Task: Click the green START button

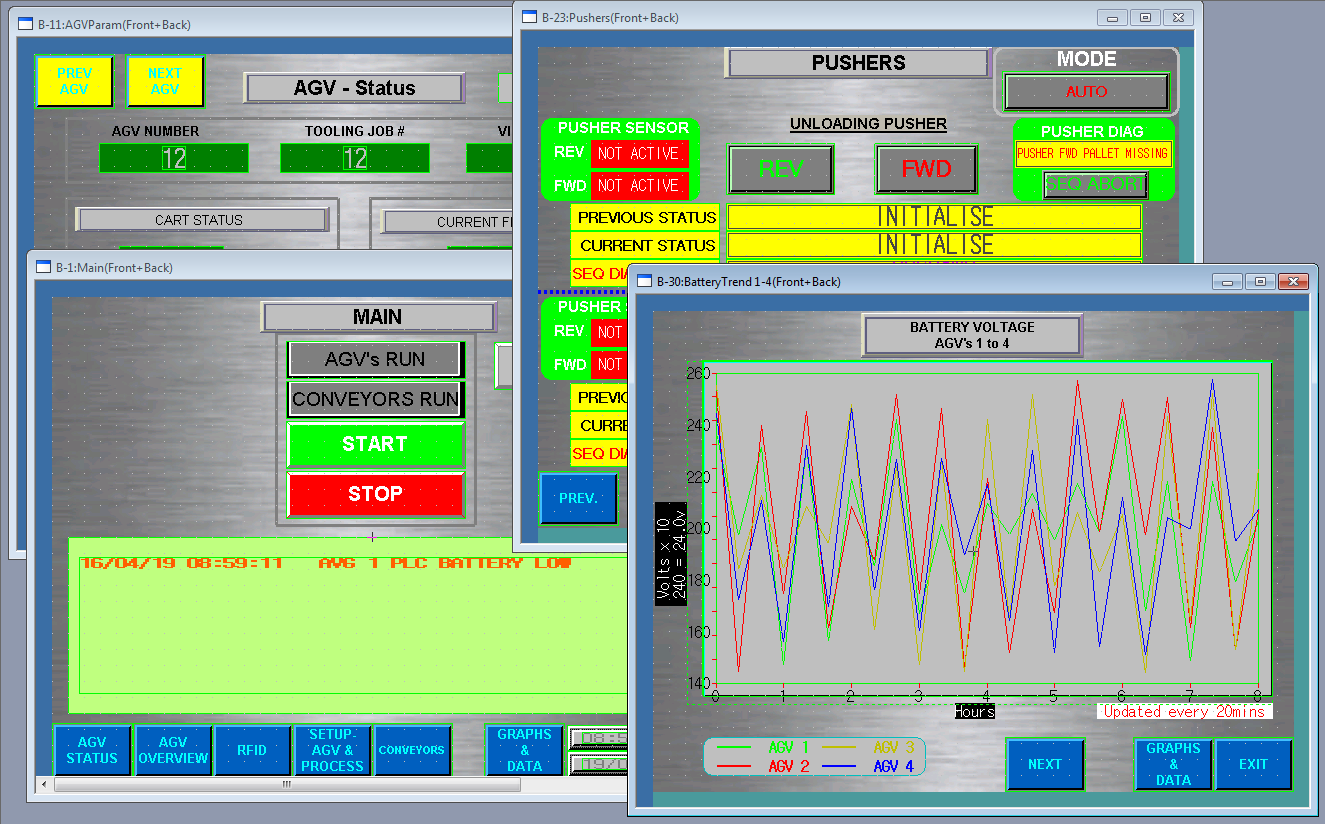Action: click(x=375, y=444)
